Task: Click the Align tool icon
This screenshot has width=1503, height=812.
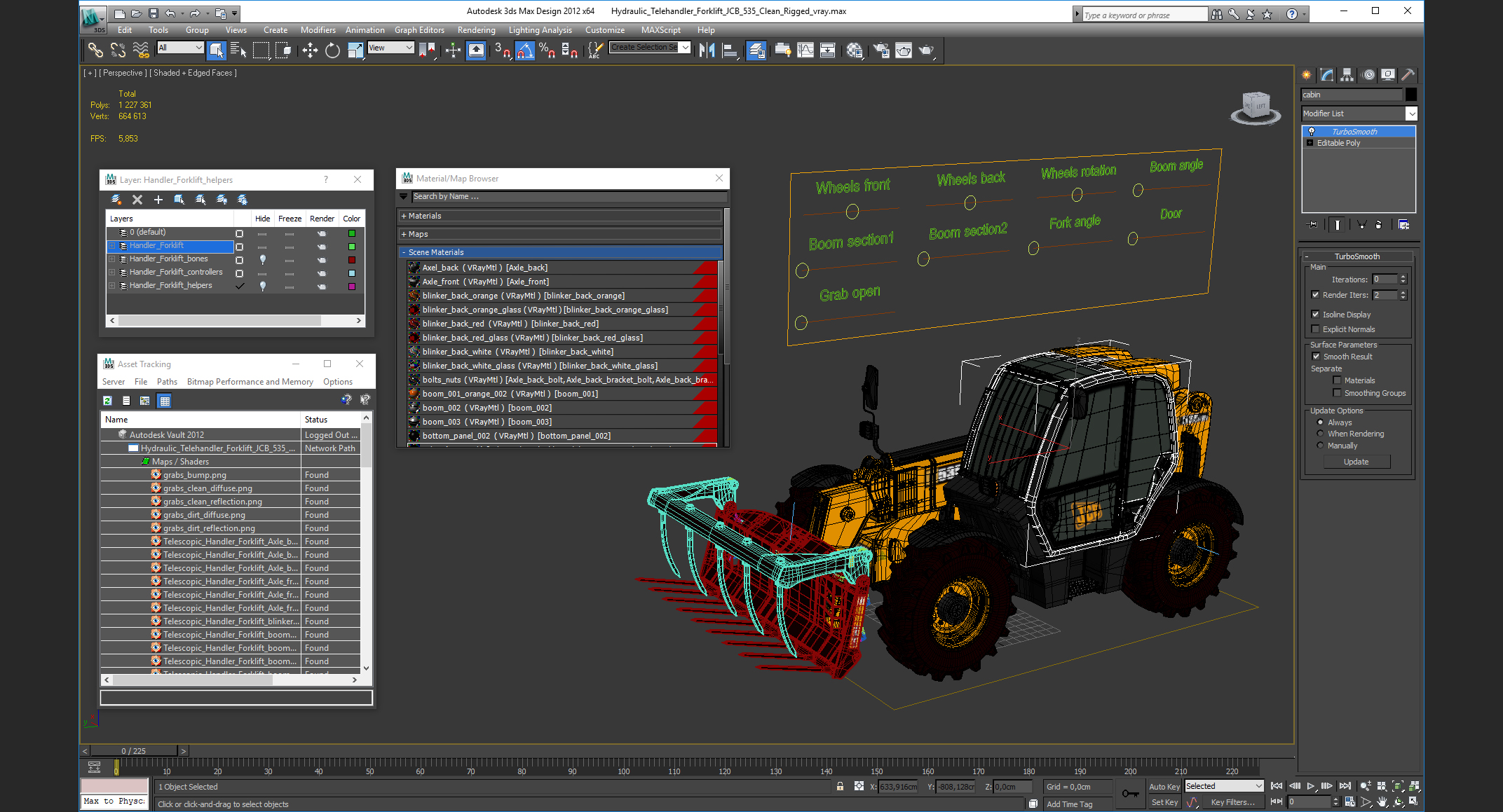Action: pos(730,50)
